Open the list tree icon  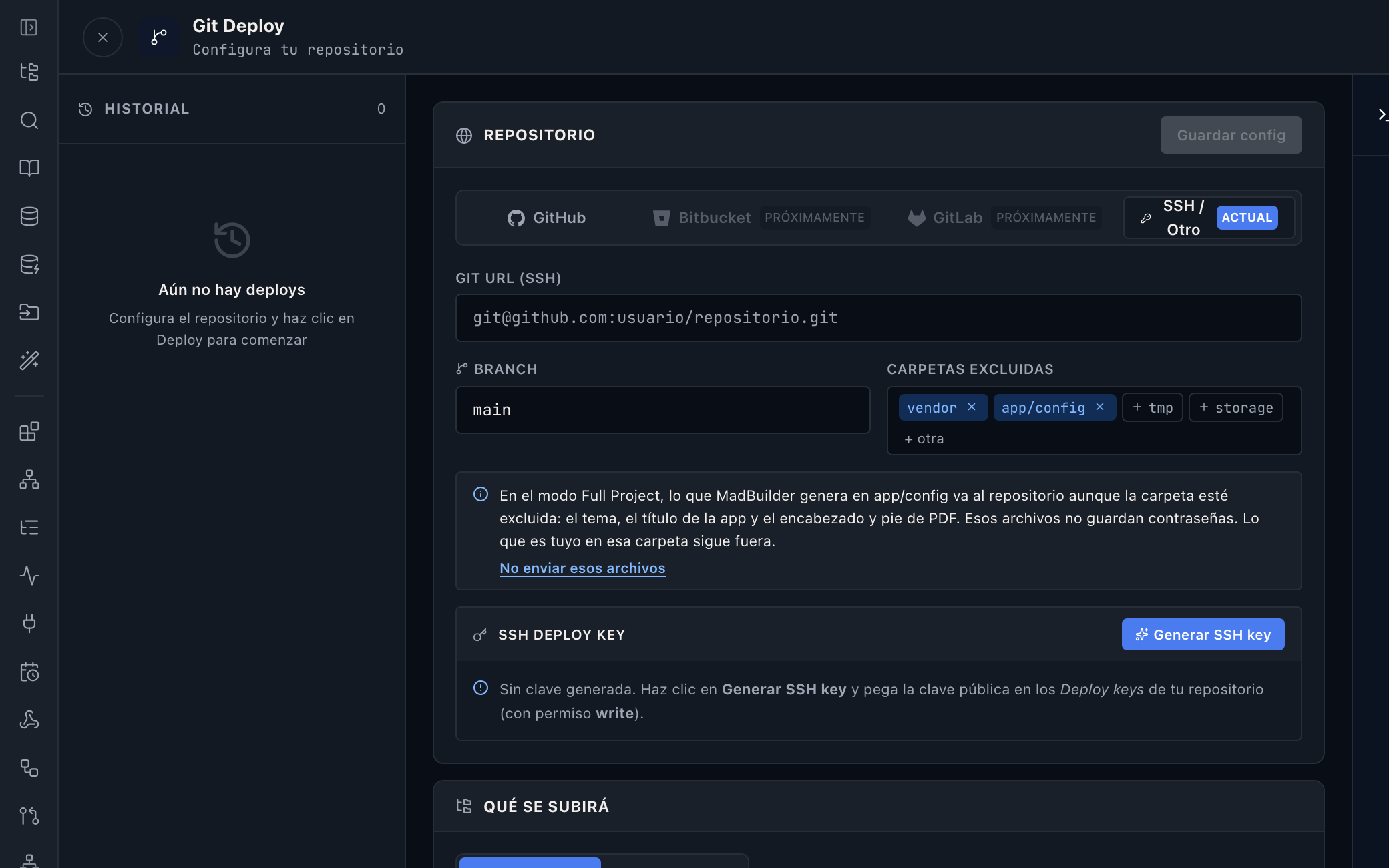coord(29,527)
